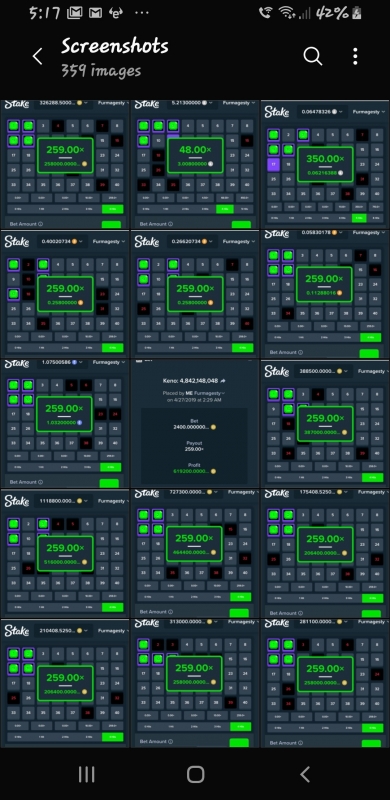The image size is (390, 800).
Task: Open screenshot with balance 175408.5250
Action: [x=325, y=554]
